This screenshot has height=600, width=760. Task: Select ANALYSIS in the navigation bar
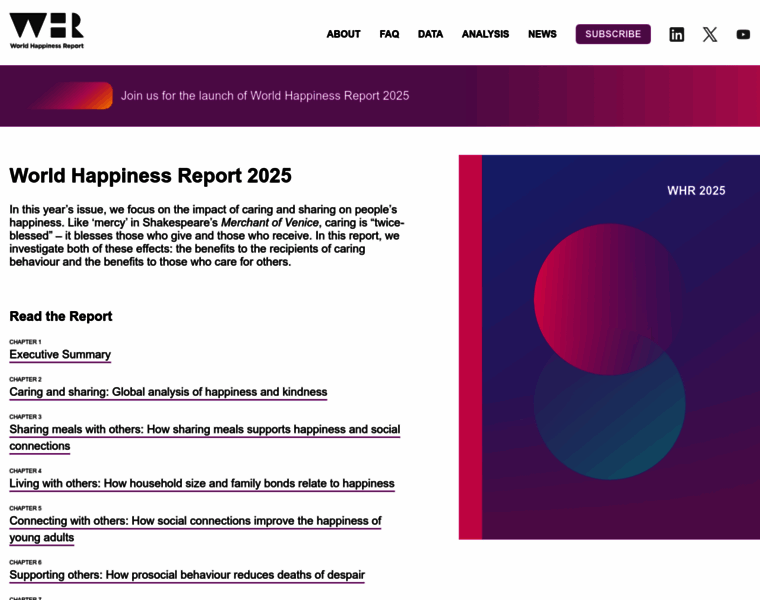coord(485,34)
